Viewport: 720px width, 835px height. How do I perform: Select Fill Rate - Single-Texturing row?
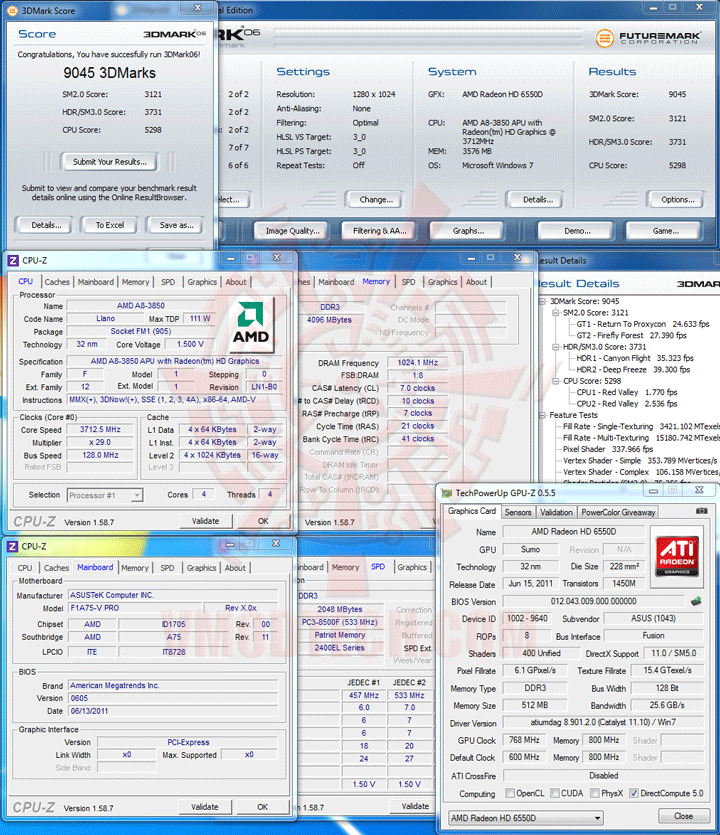point(641,427)
